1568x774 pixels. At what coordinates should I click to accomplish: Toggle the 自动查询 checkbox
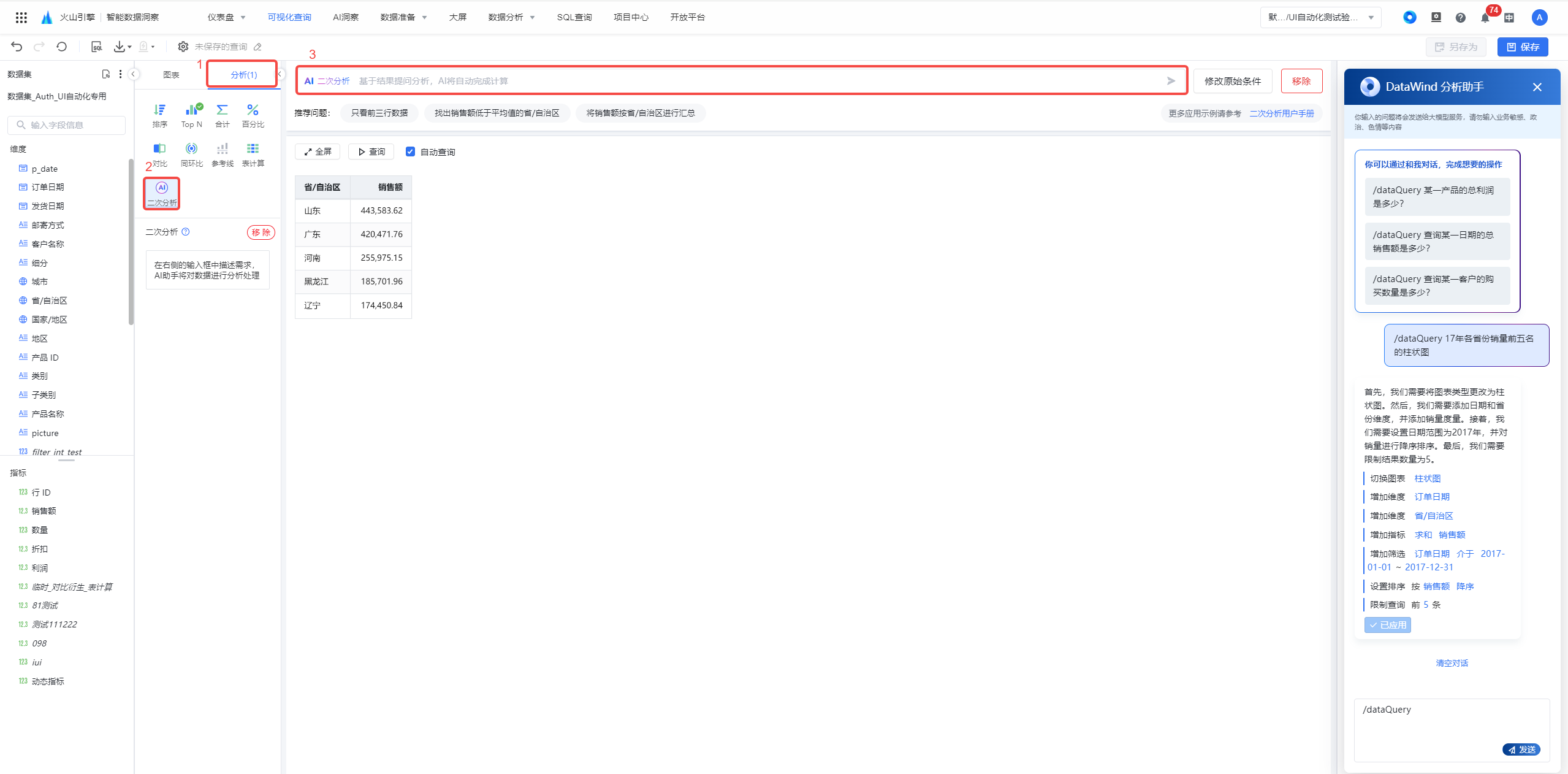click(x=410, y=151)
